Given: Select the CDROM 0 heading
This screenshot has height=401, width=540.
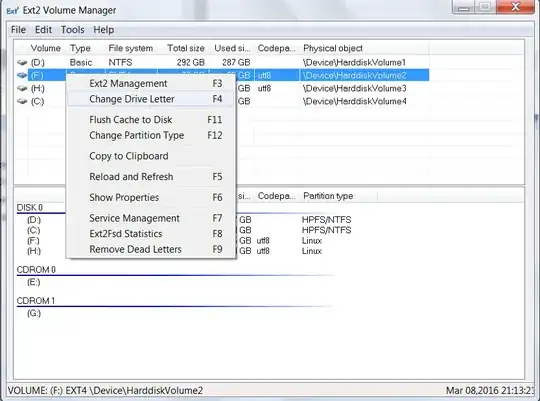Looking at the screenshot, I should (x=36, y=269).
